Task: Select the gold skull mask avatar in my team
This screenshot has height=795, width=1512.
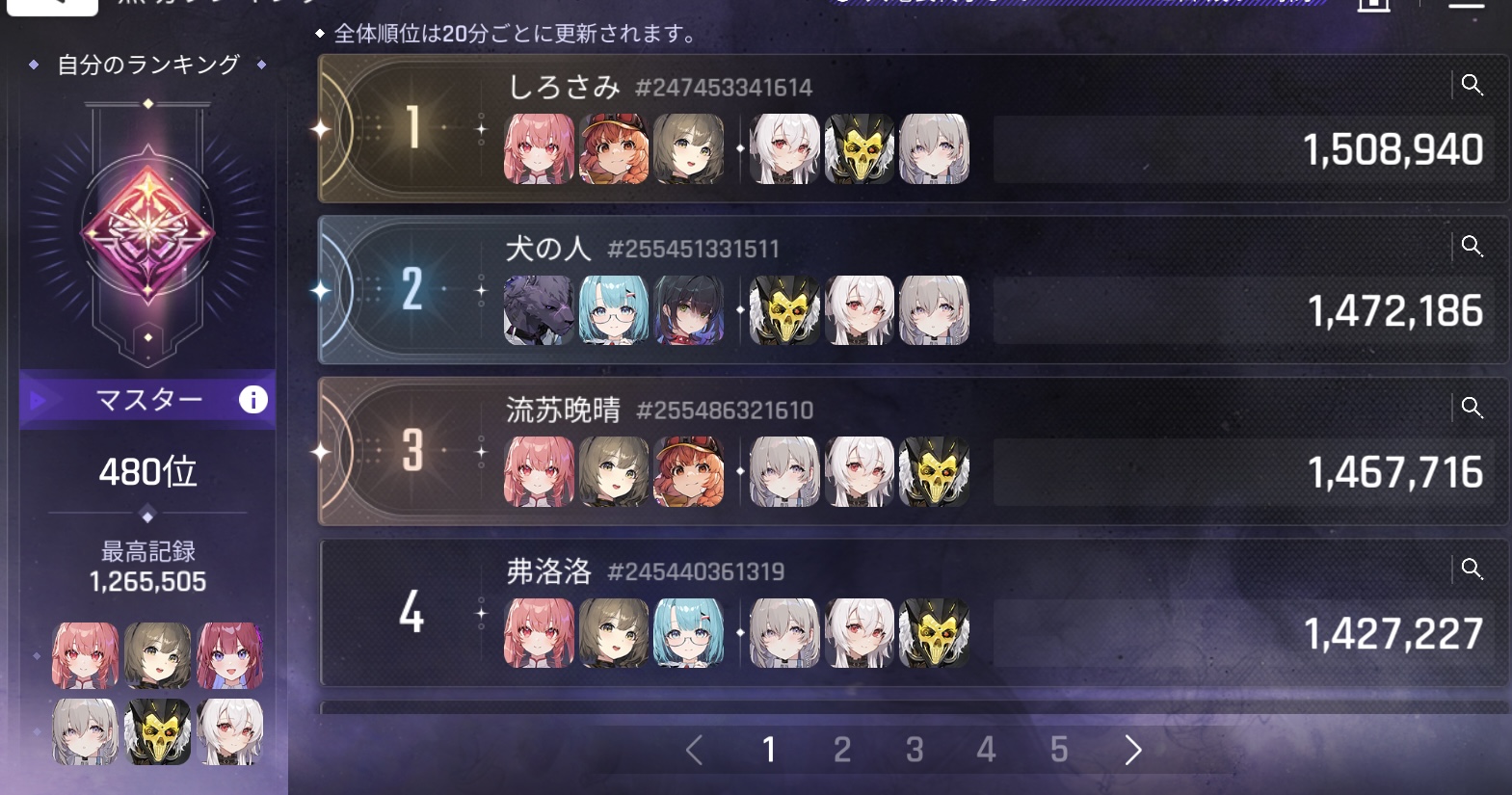Action: pyautogui.click(x=157, y=731)
